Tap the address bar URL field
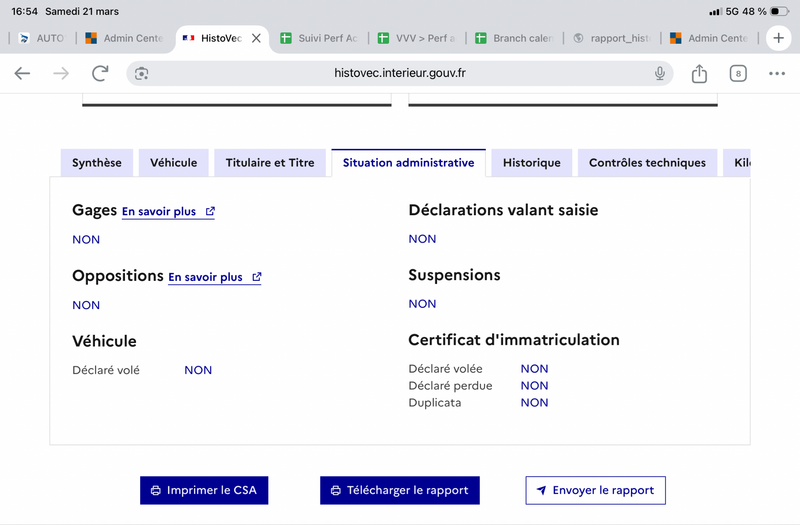This screenshot has height=525, width=800. [x=400, y=73]
